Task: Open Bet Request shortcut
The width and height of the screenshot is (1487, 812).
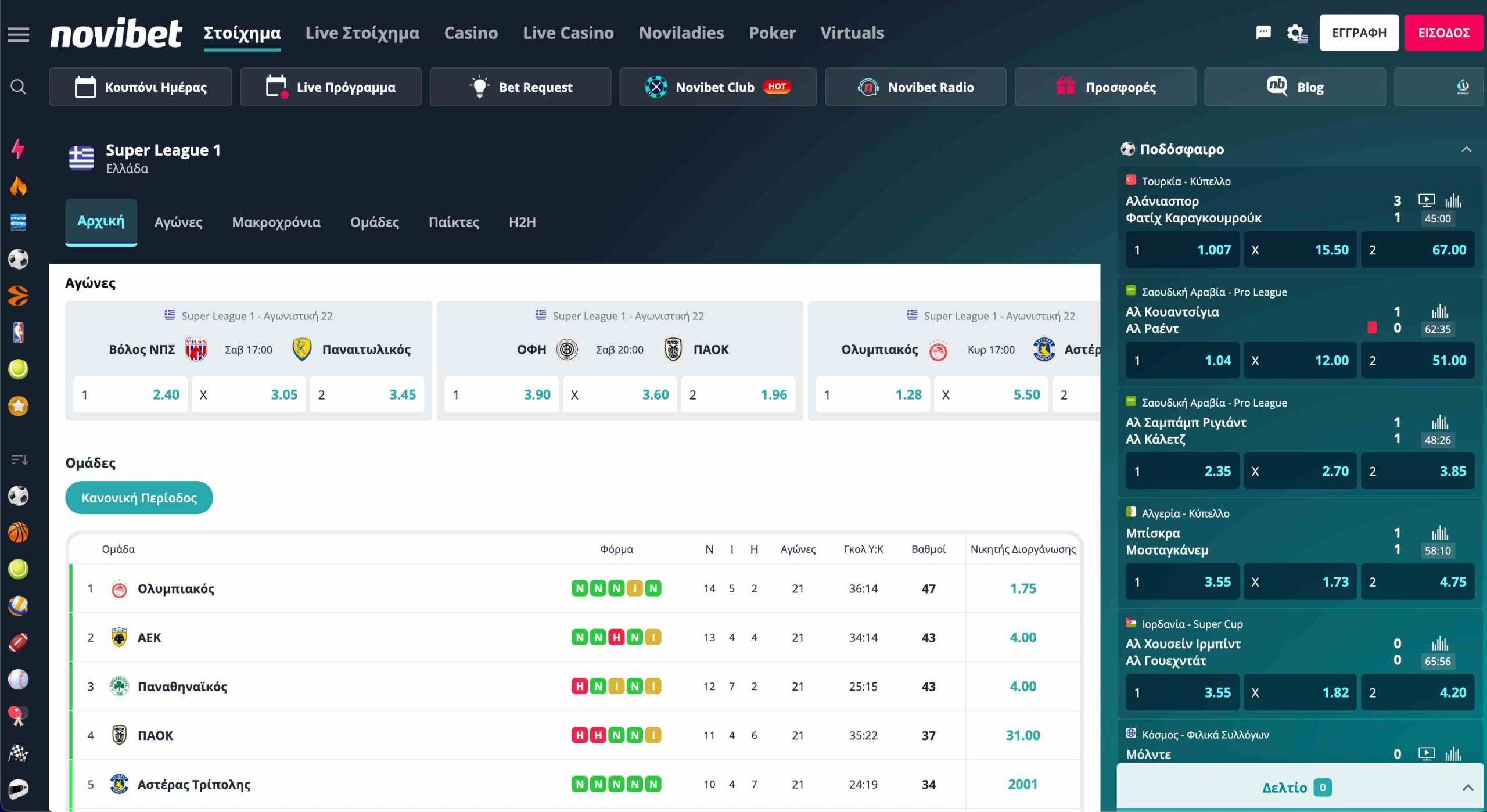Action: pos(520,87)
